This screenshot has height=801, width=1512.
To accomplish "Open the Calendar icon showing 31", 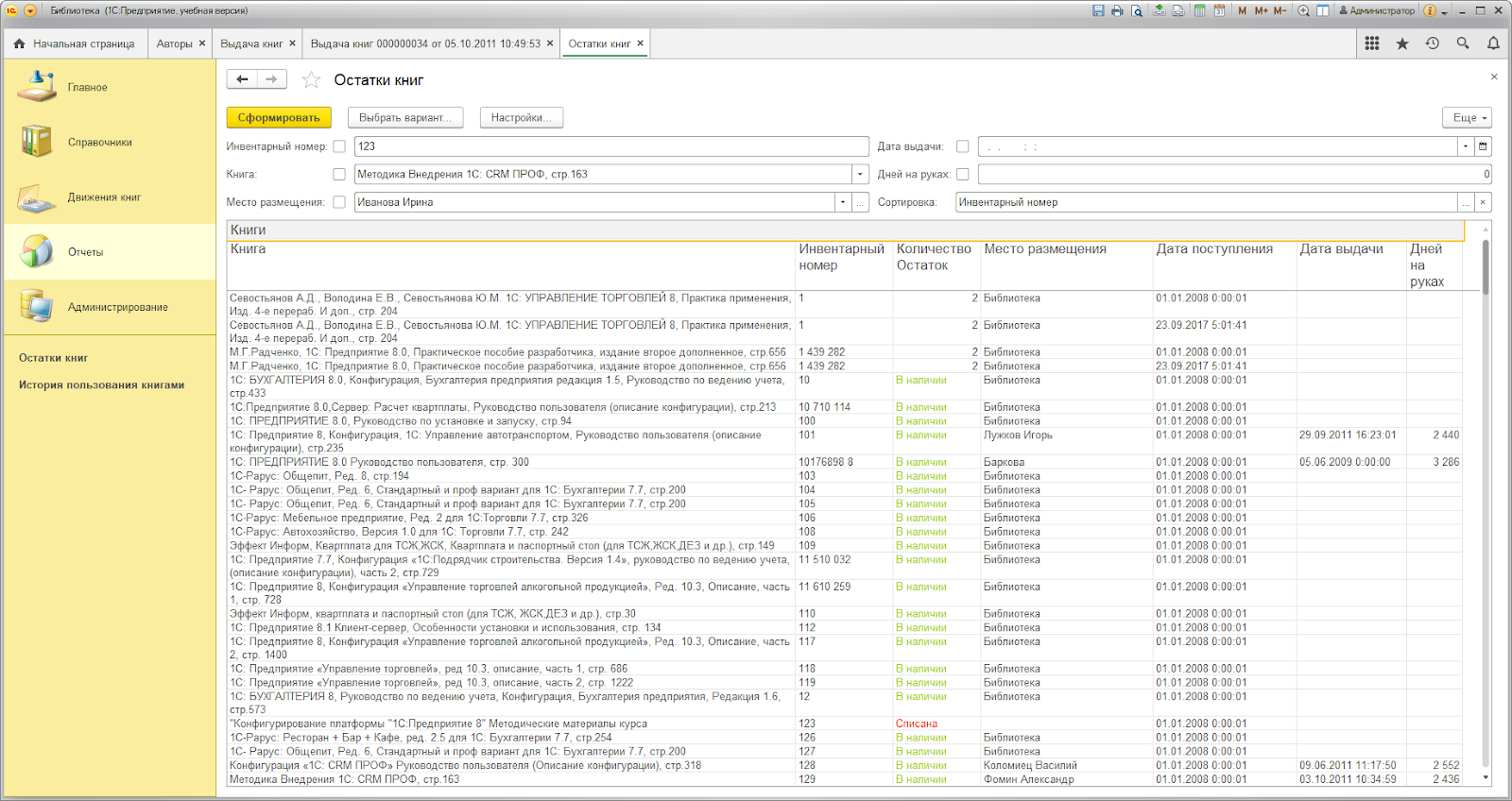I will tap(1219, 10).
